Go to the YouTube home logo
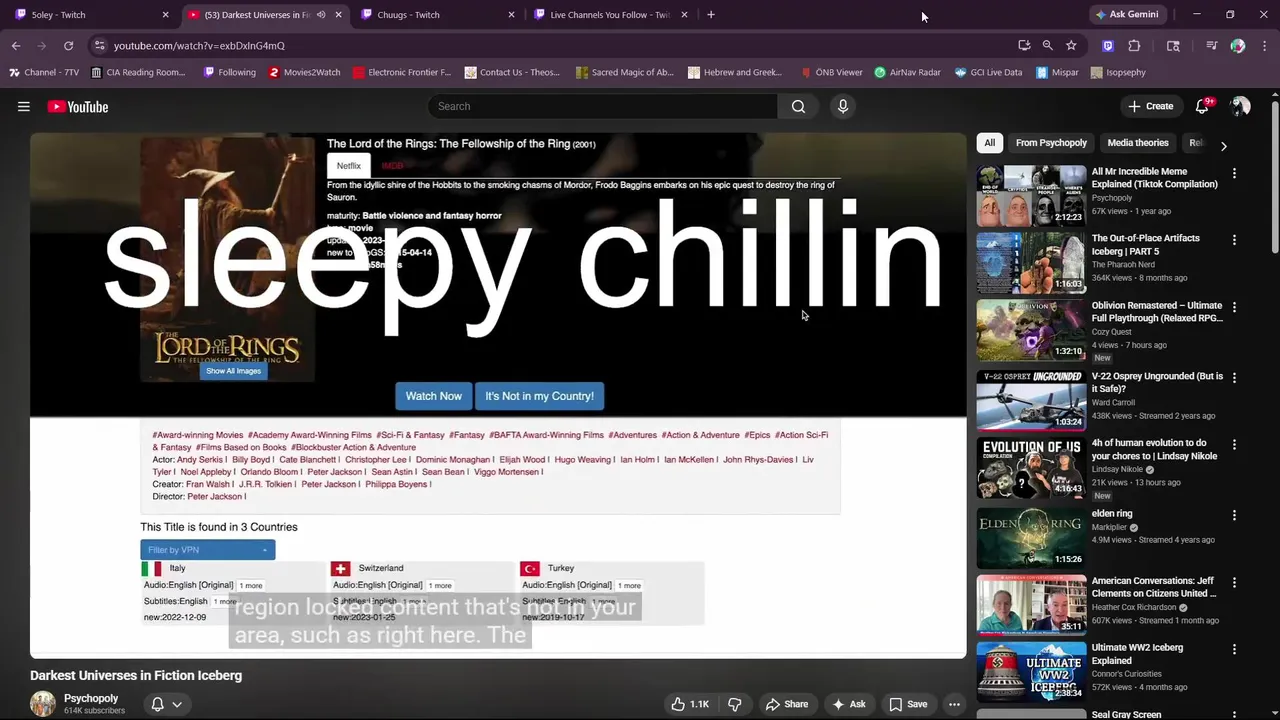The width and height of the screenshot is (1280, 720). pyautogui.click(x=78, y=107)
